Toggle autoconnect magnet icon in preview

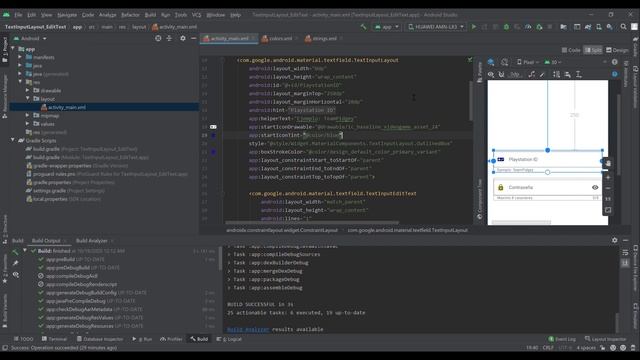pyautogui.click(x=502, y=74)
